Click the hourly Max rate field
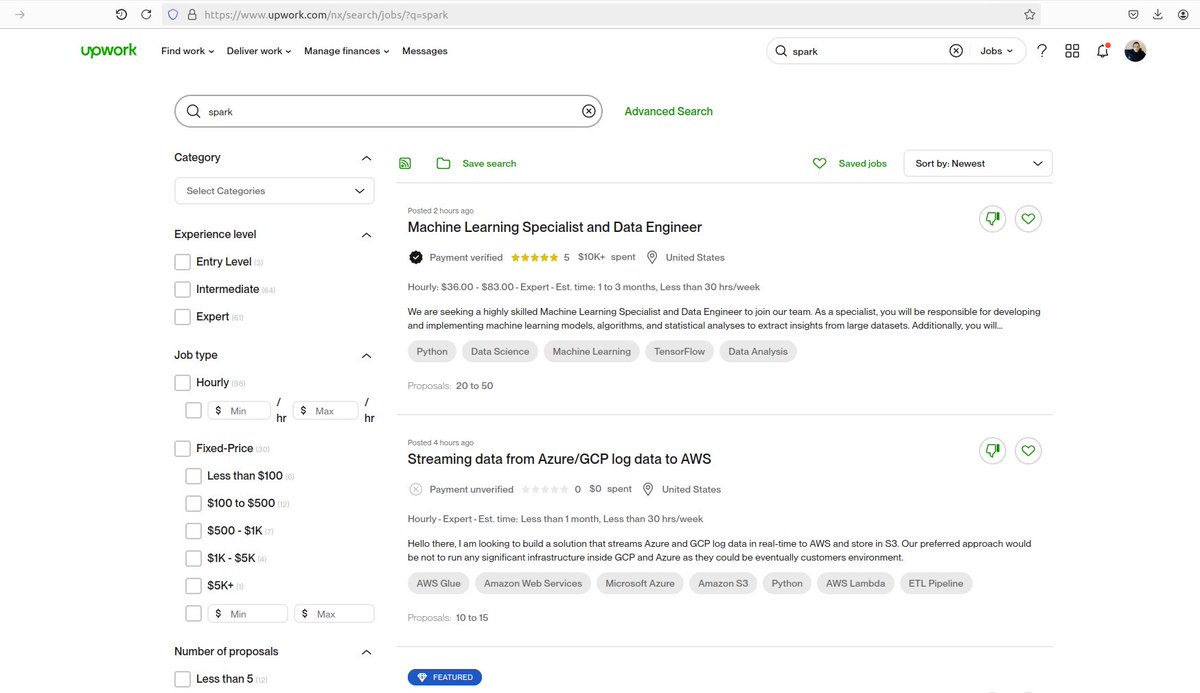 point(326,410)
